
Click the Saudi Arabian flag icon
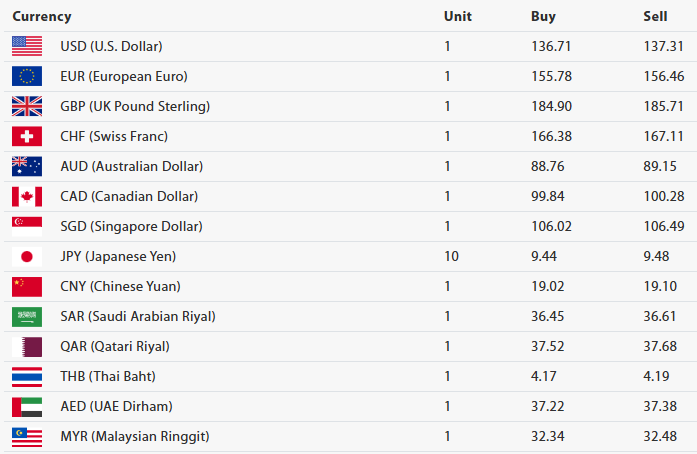pos(27,316)
